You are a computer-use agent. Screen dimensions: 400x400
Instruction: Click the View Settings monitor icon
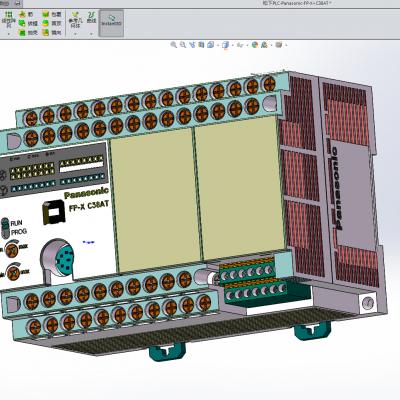(x=279, y=45)
